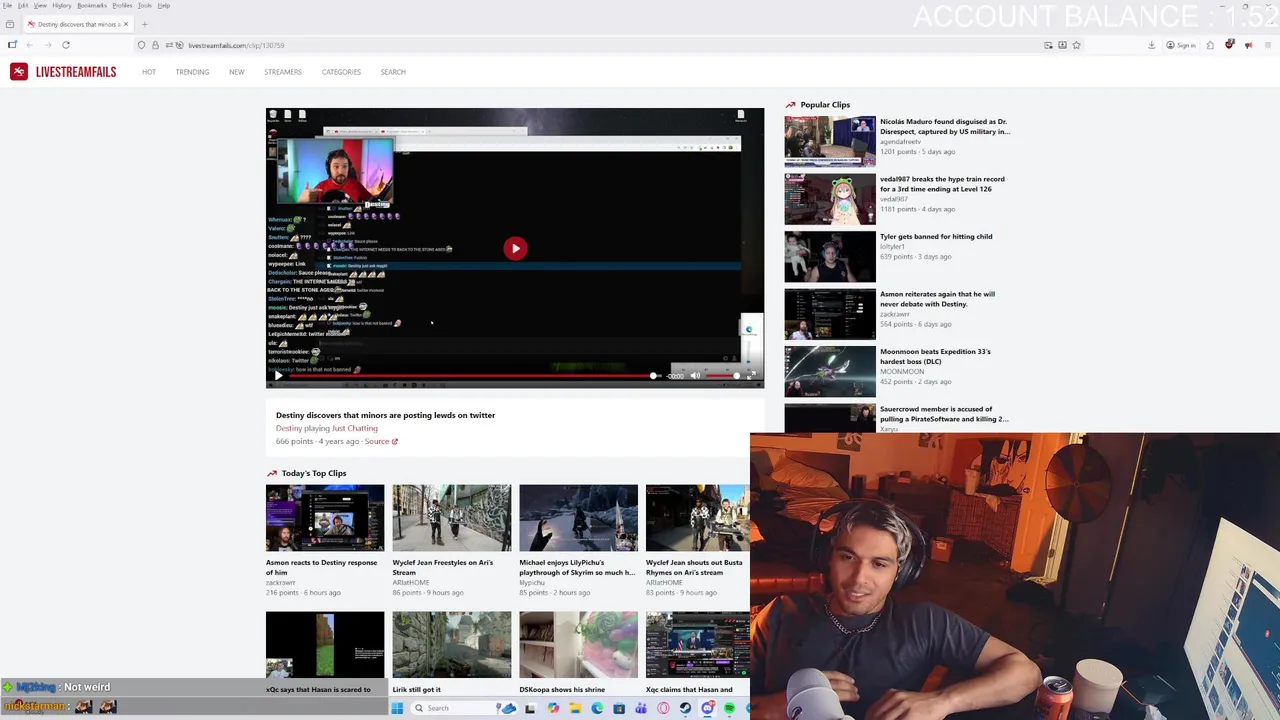Open the Bookmarks menu
Image resolution: width=1280 pixels, height=720 pixels.
[x=92, y=5]
